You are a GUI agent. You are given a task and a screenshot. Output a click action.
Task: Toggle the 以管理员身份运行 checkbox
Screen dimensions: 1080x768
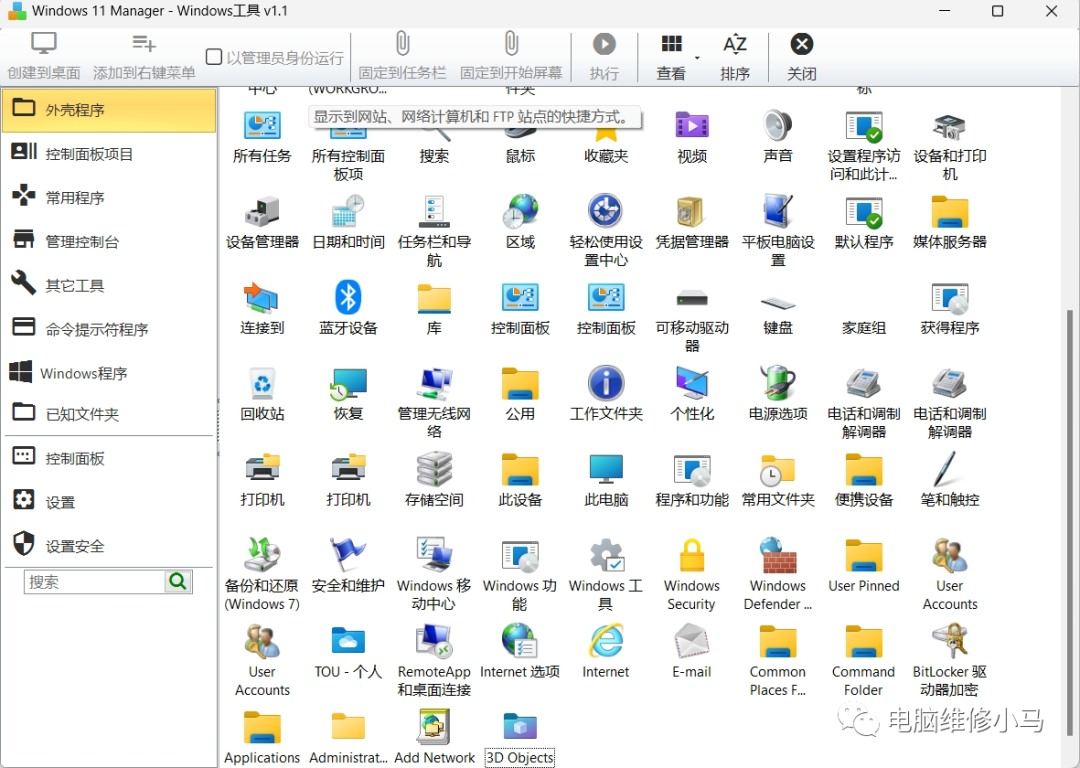214,56
